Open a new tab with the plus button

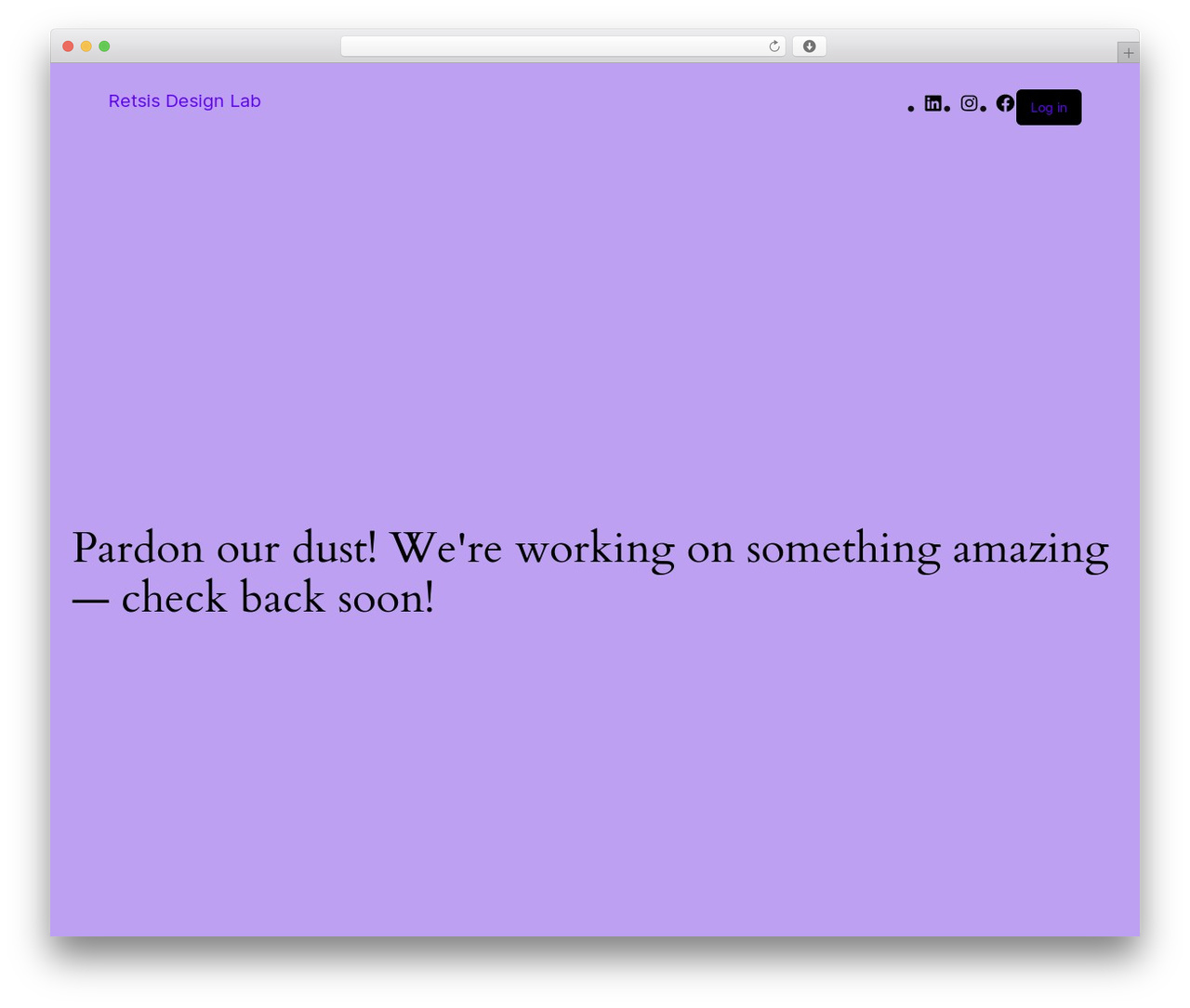(1128, 53)
